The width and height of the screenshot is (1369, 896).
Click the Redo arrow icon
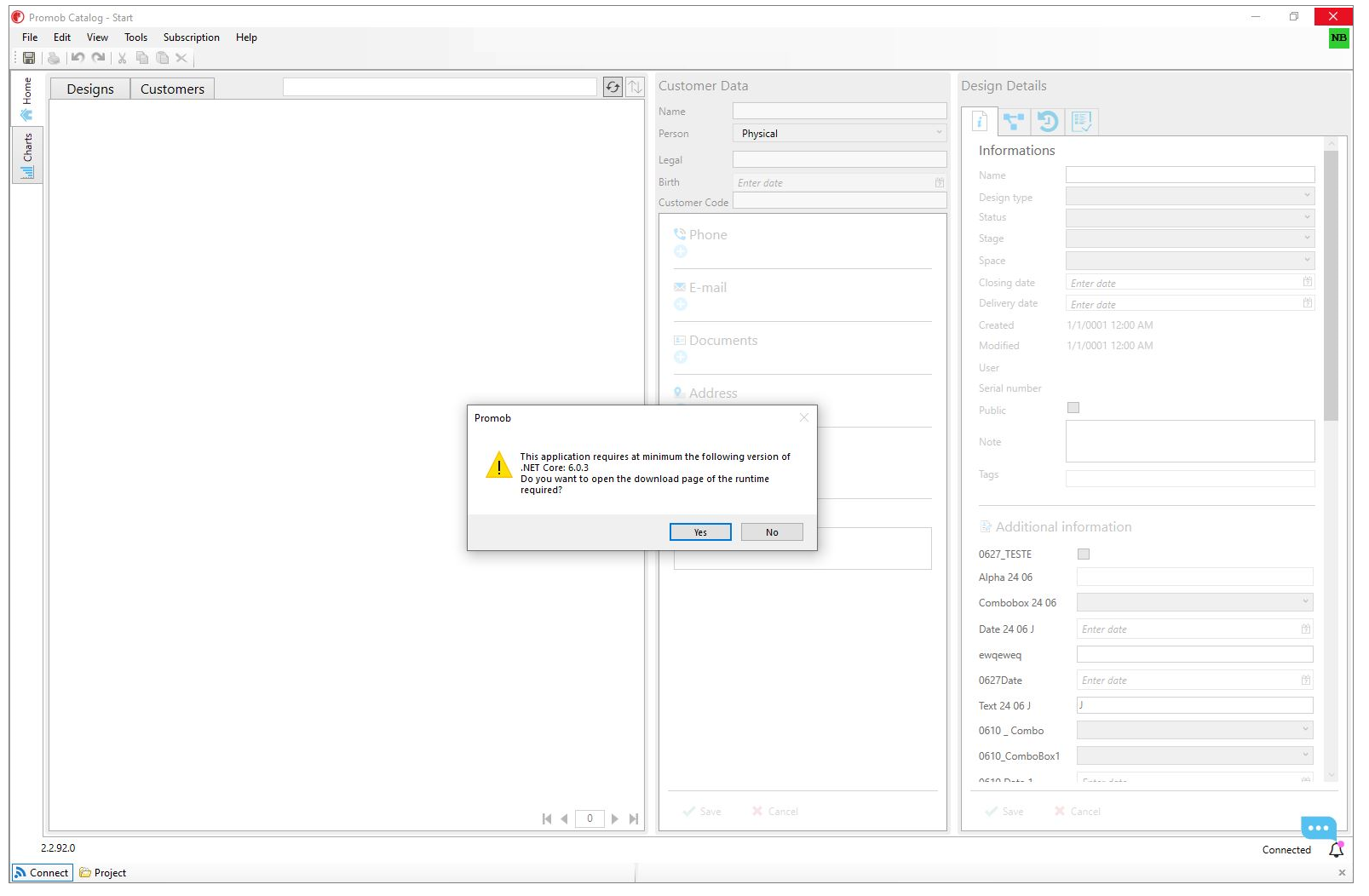click(x=99, y=58)
